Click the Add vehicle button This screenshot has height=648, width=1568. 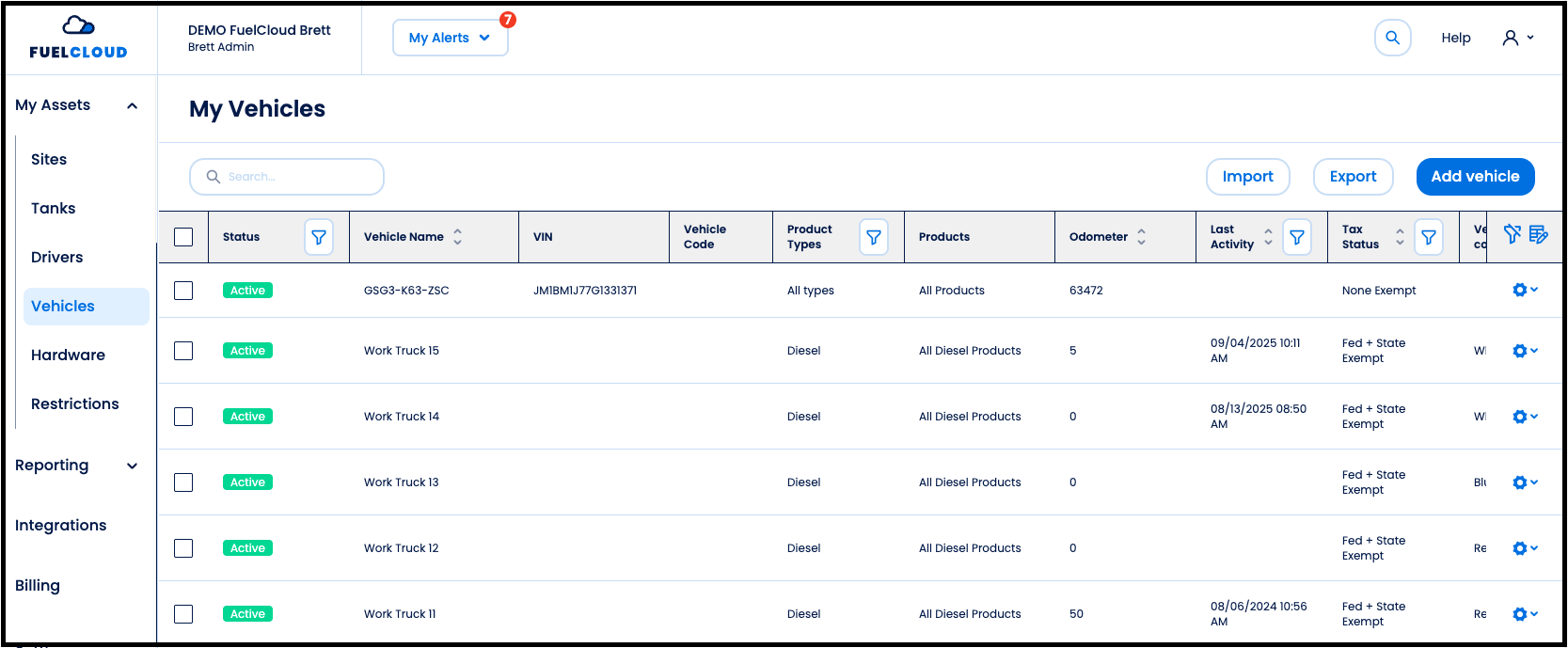pos(1475,177)
